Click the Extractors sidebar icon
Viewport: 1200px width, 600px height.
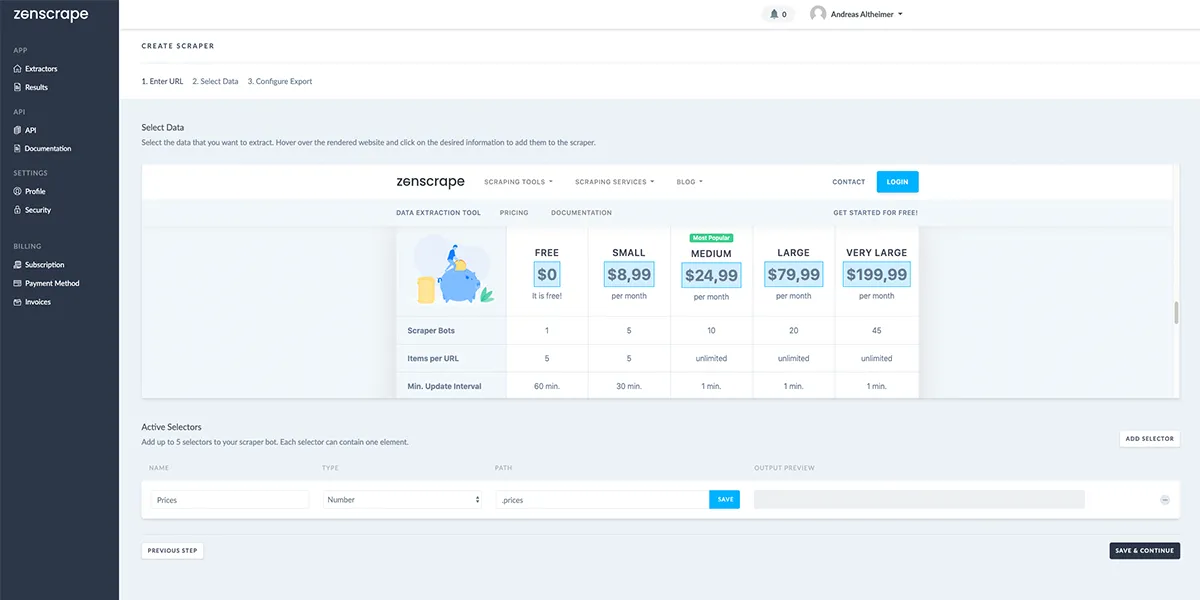(17, 69)
